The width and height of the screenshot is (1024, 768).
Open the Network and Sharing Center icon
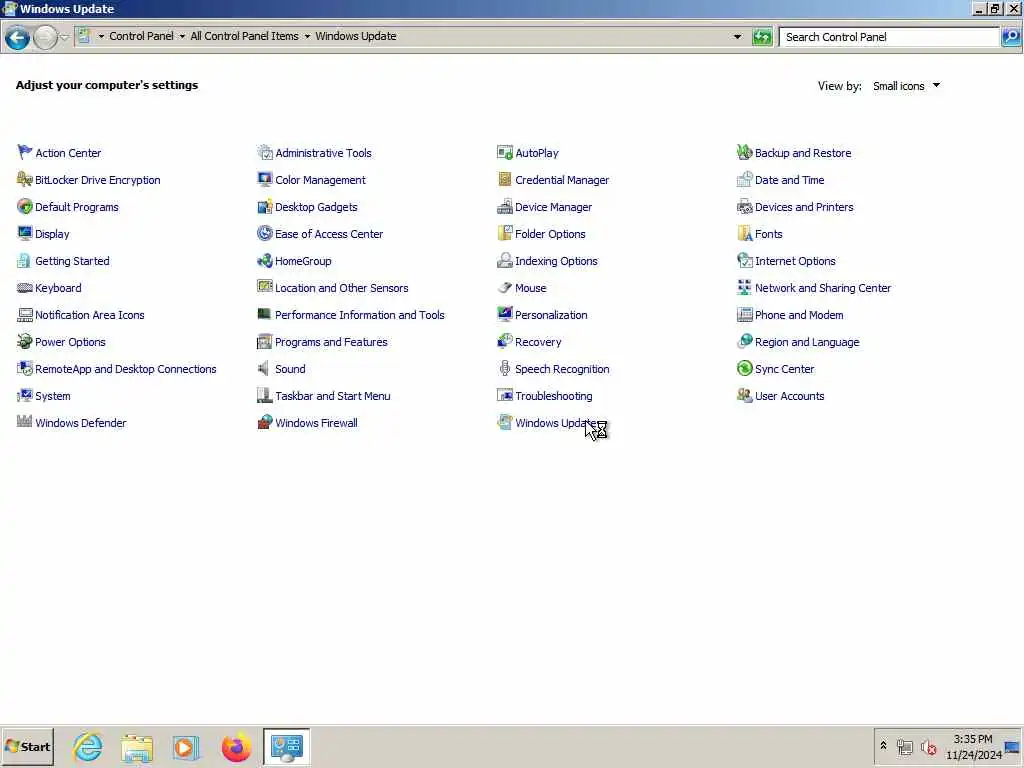744,287
